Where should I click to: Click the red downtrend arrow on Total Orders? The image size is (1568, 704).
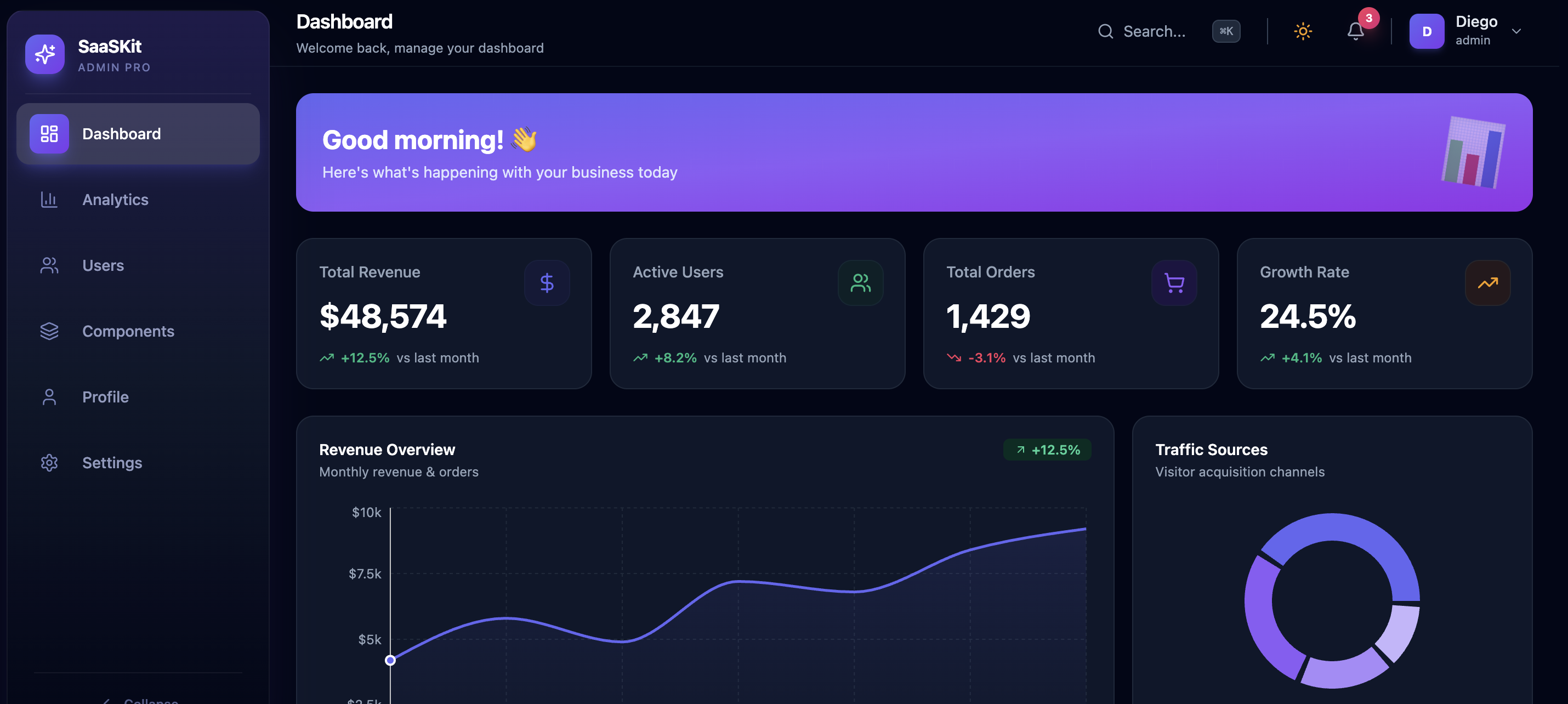click(x=954, y=358)
